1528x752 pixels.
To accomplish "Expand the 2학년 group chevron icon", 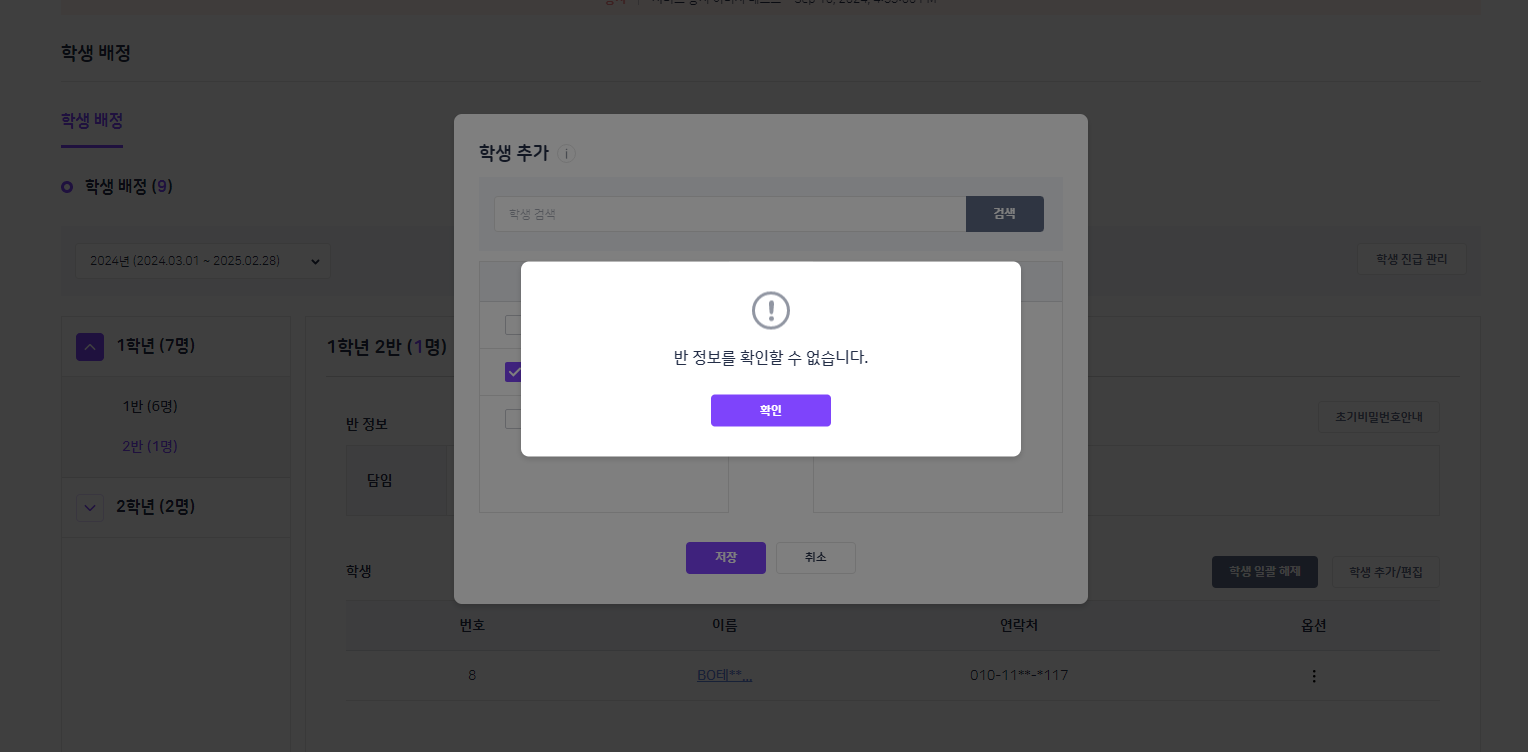I will (x=90, y=508).
